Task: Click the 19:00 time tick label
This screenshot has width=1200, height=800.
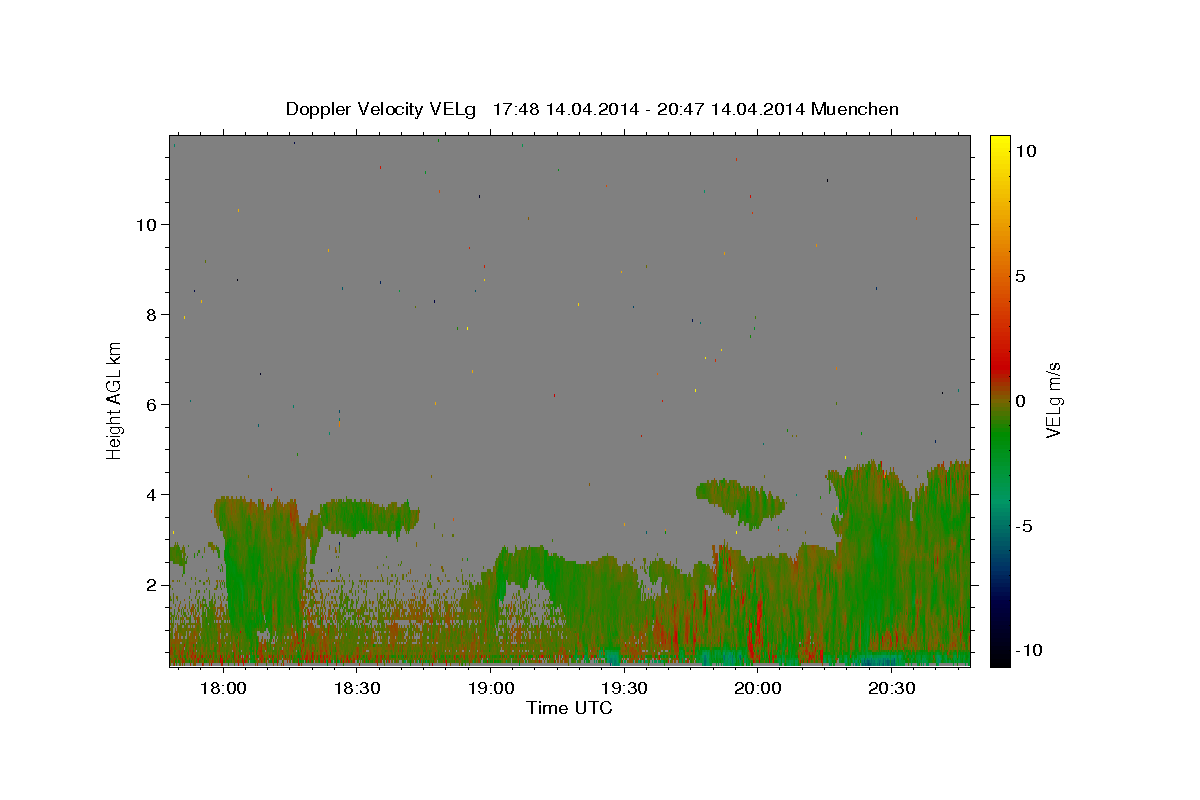Action: click(x=491, y=689)
